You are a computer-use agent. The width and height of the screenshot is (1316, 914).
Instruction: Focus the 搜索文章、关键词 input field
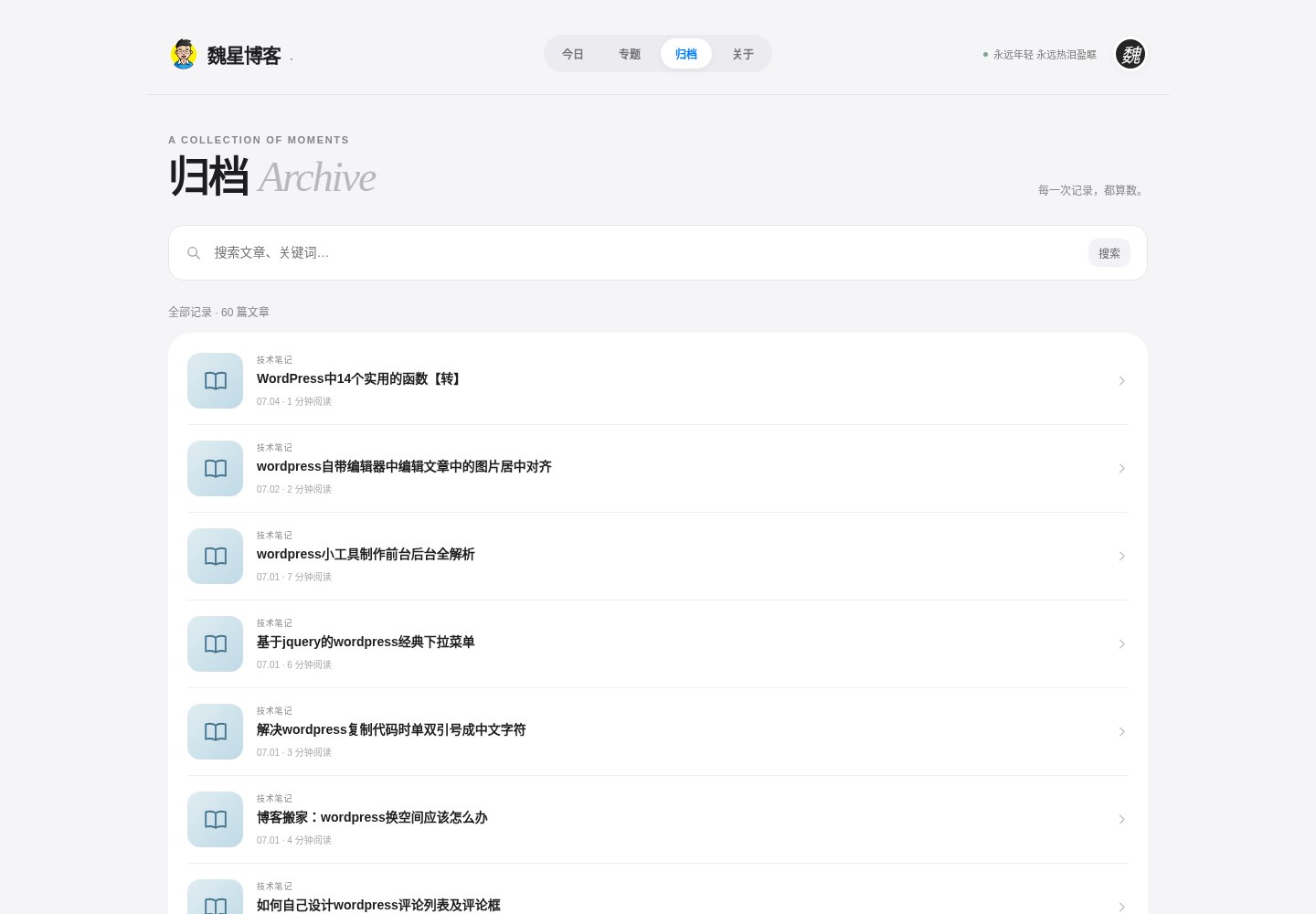coord(645,253)
